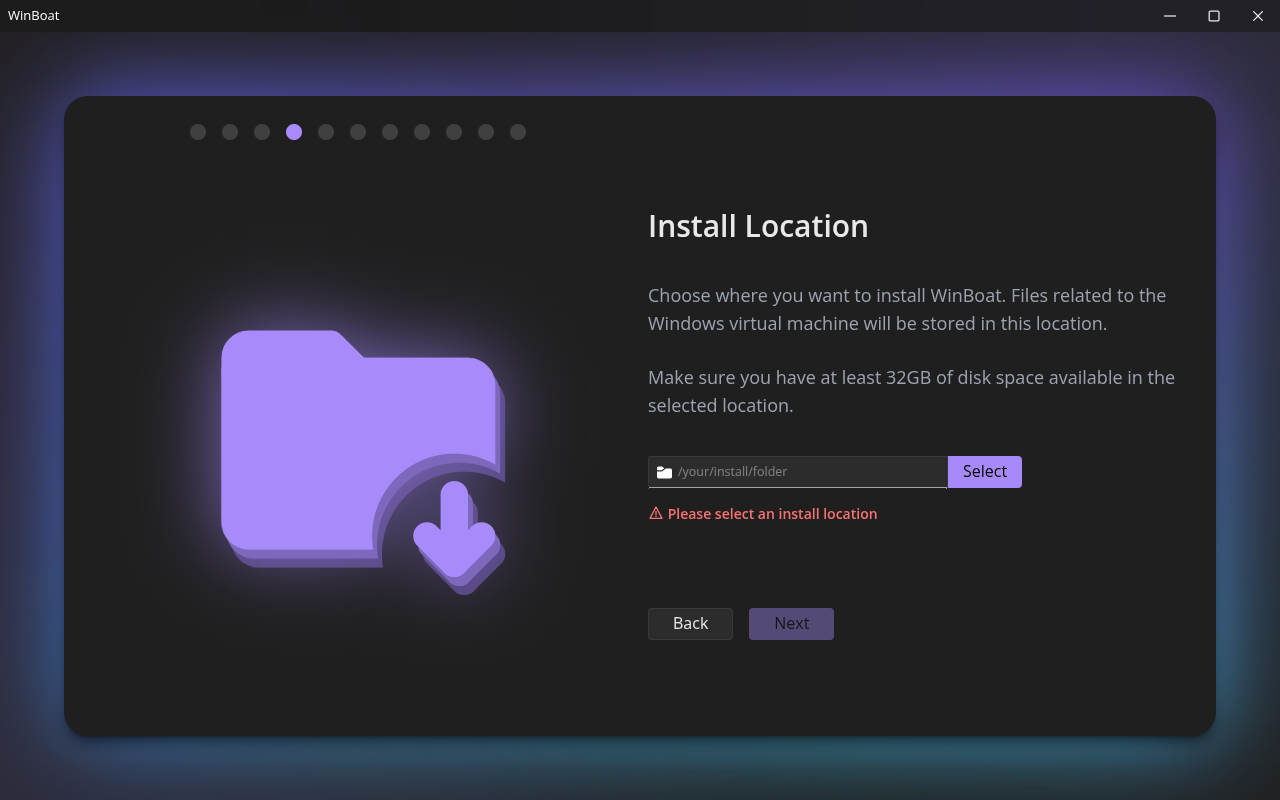Screen dimensions: 1280x800
Task: Click the small folder icon in path field
Action: point(664,472)
